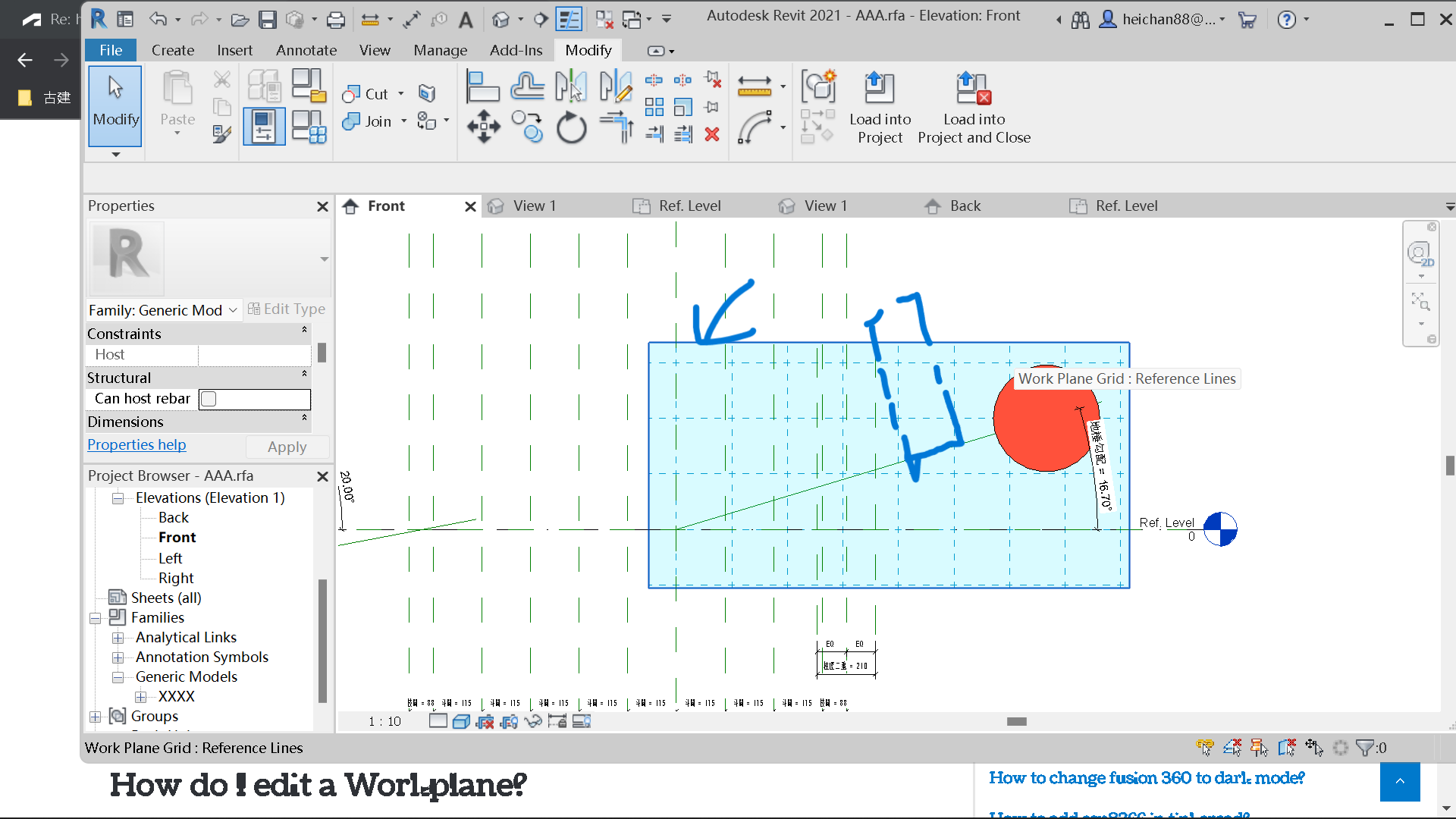Select the Move tool
1456x819 pixels.
pos(483,127)
